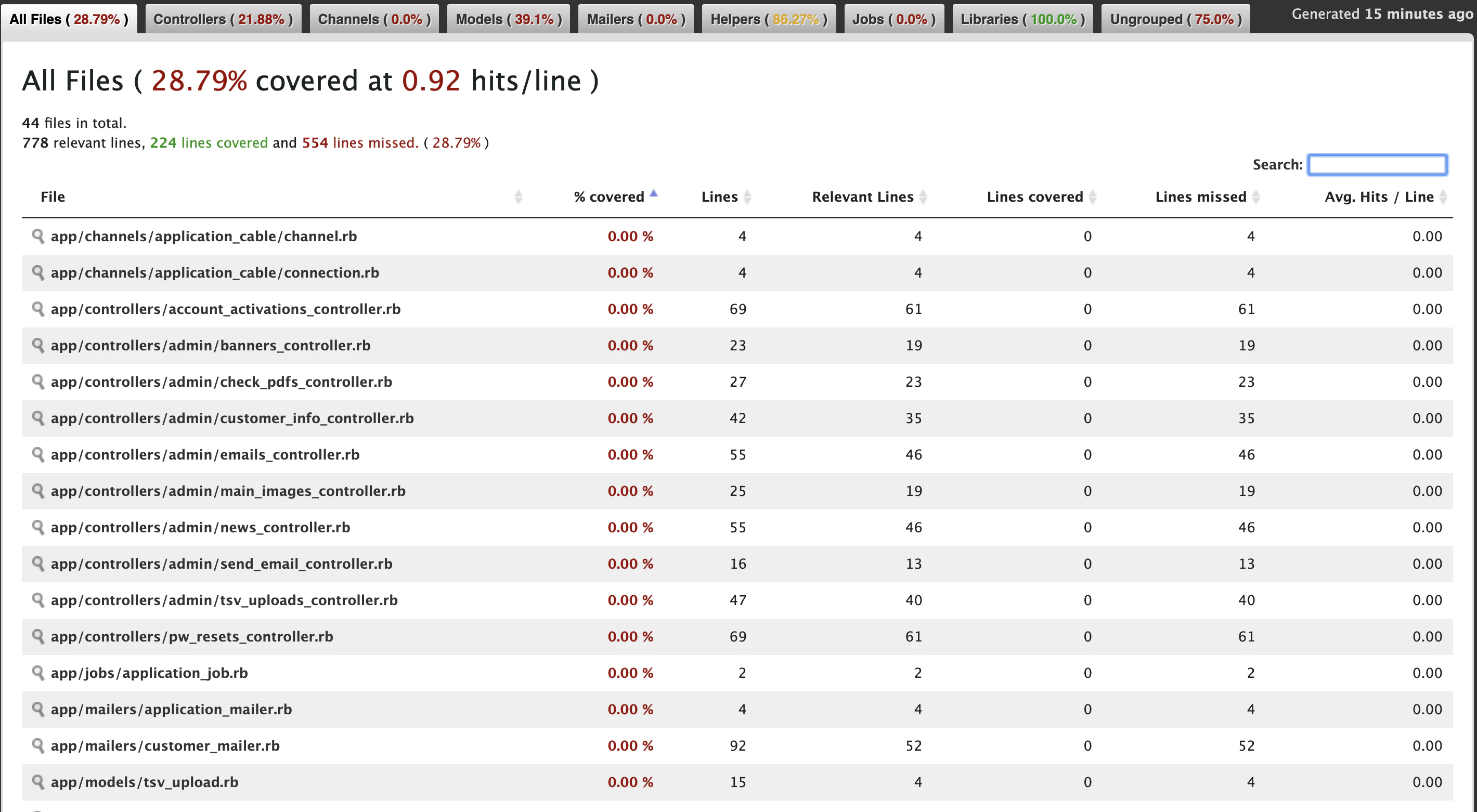Click '554 lines missed.' summary text

360,142
